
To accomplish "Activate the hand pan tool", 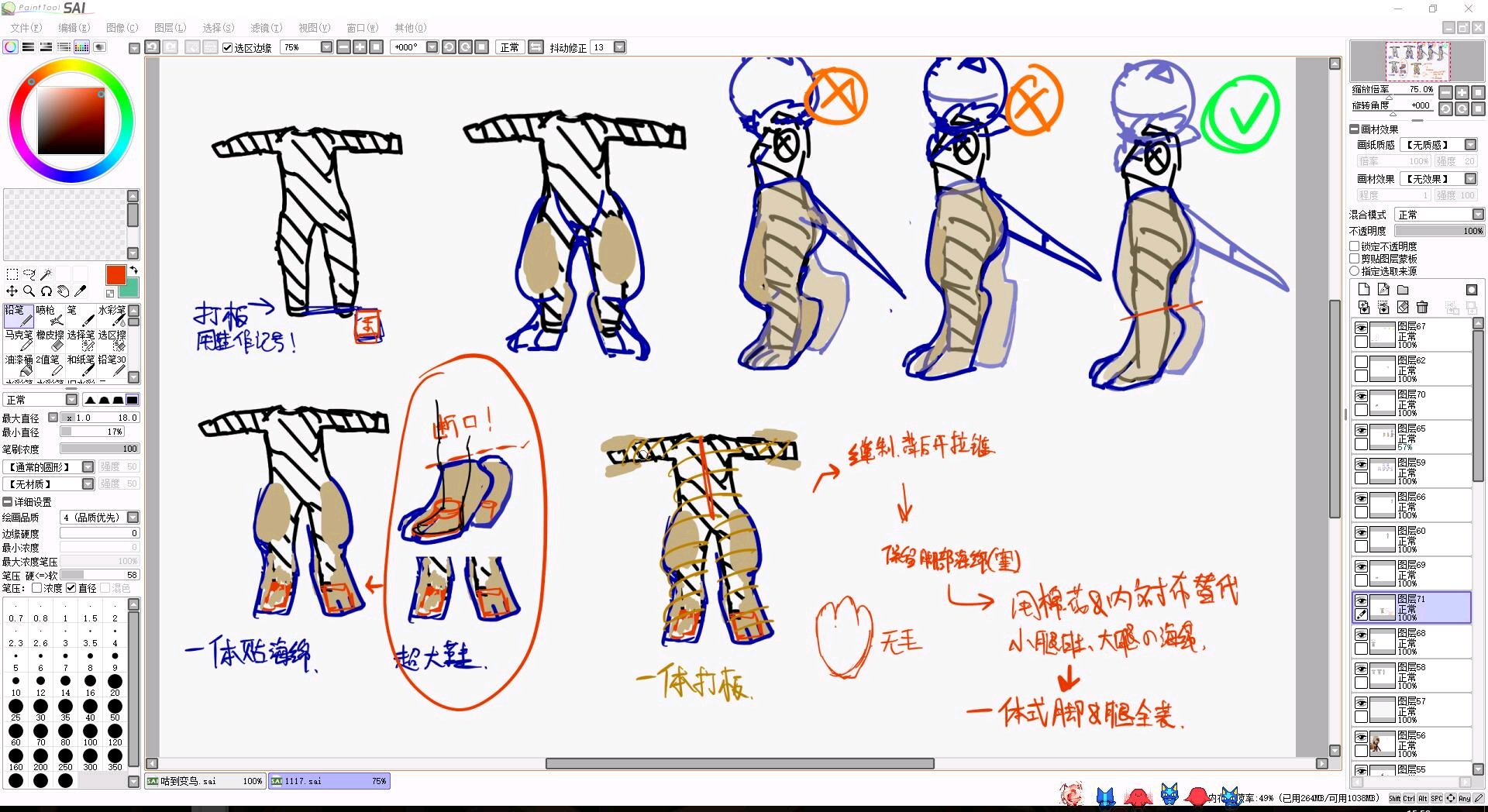I will point(63,291).
